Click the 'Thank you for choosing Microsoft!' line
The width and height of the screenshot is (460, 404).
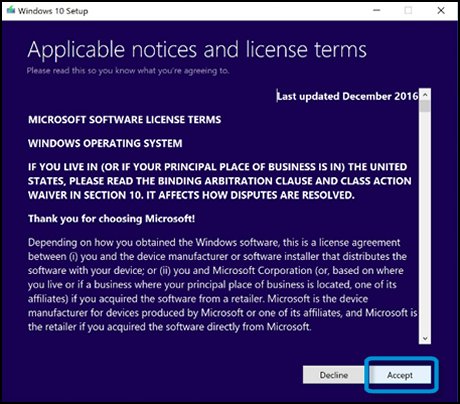pos(112,219)
